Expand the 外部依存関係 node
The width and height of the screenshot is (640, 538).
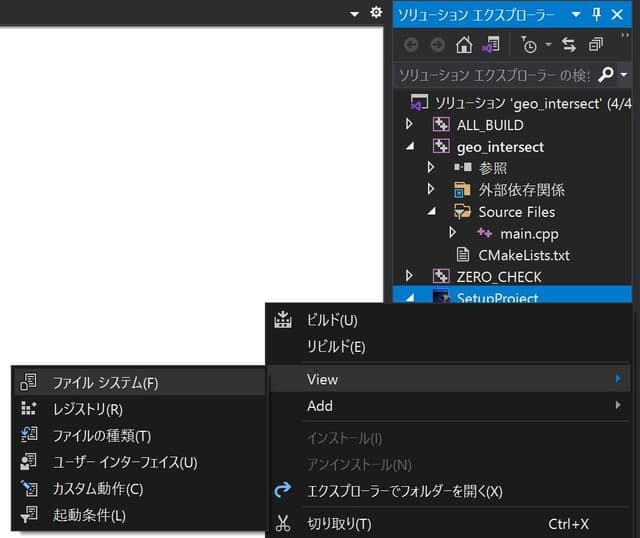[432, 189]
